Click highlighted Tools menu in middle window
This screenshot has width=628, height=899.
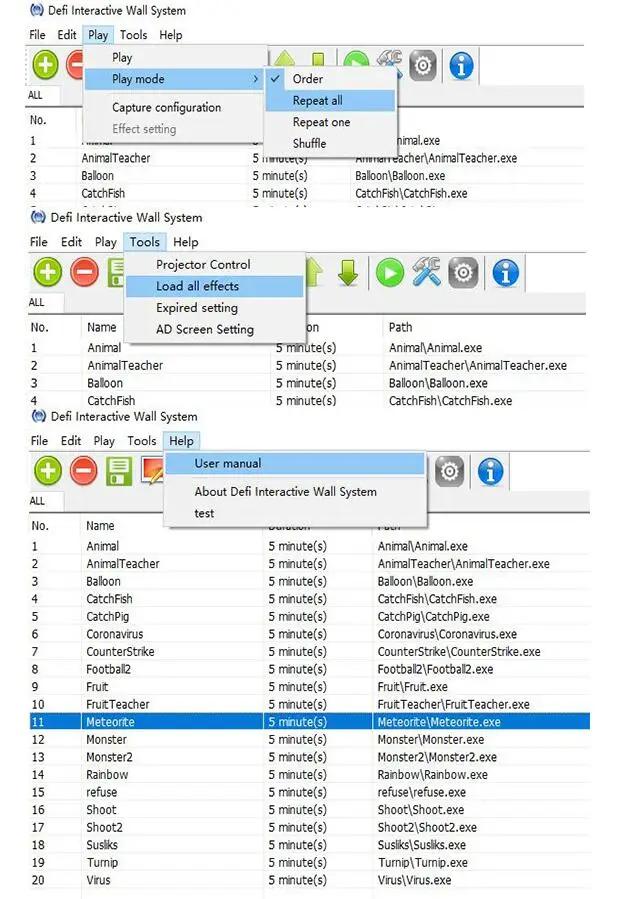point(145,242)
